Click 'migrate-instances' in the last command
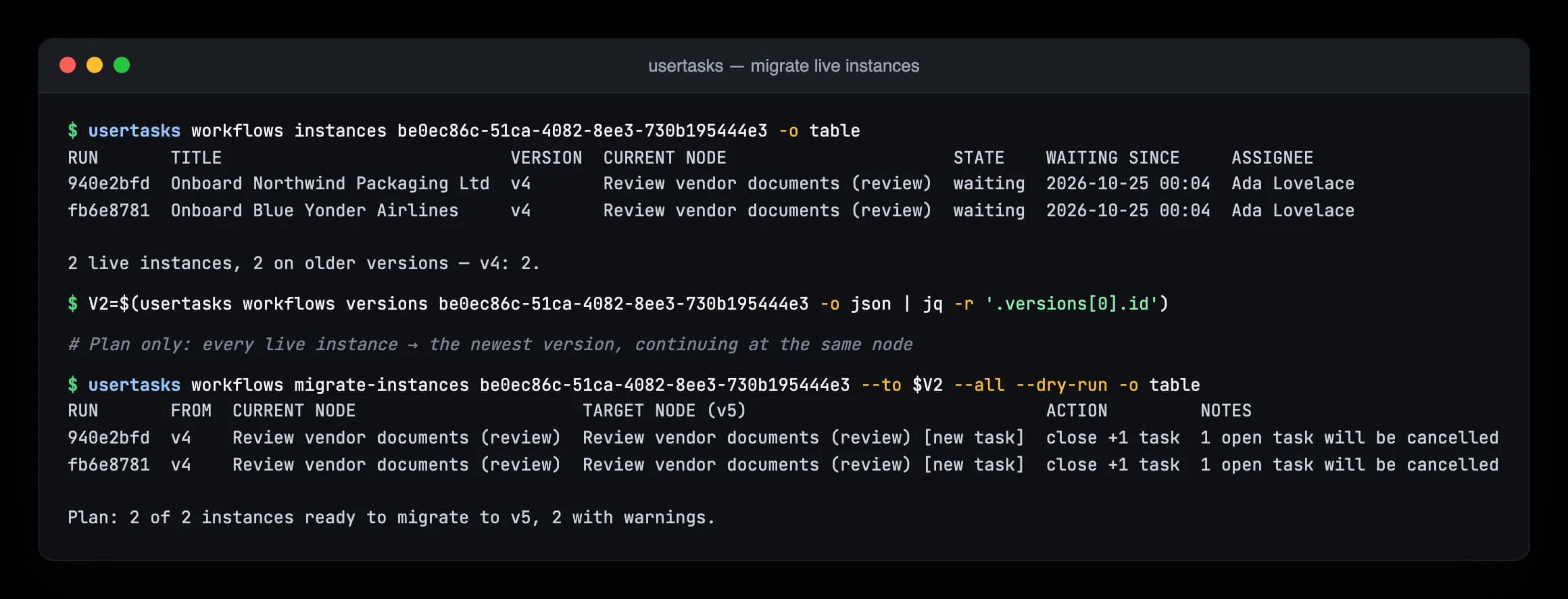The height and width of the screenshot is (599, 1568). pos(381,385)
